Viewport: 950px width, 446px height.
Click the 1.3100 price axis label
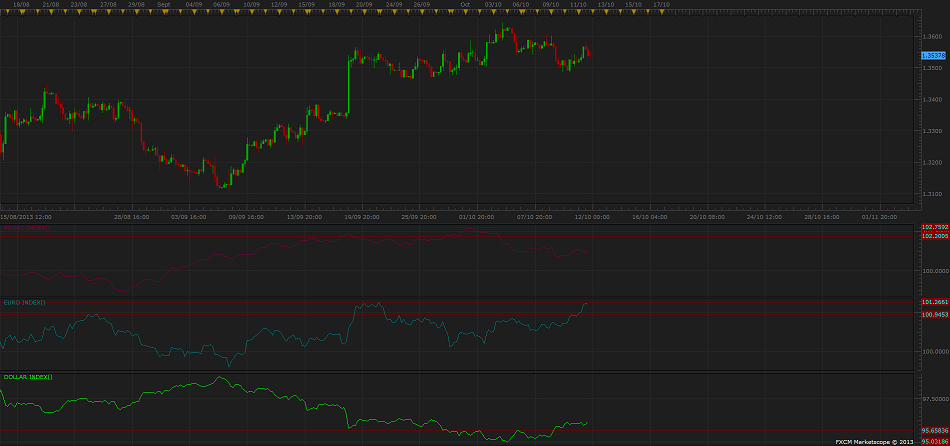click(x=932, y=193)
